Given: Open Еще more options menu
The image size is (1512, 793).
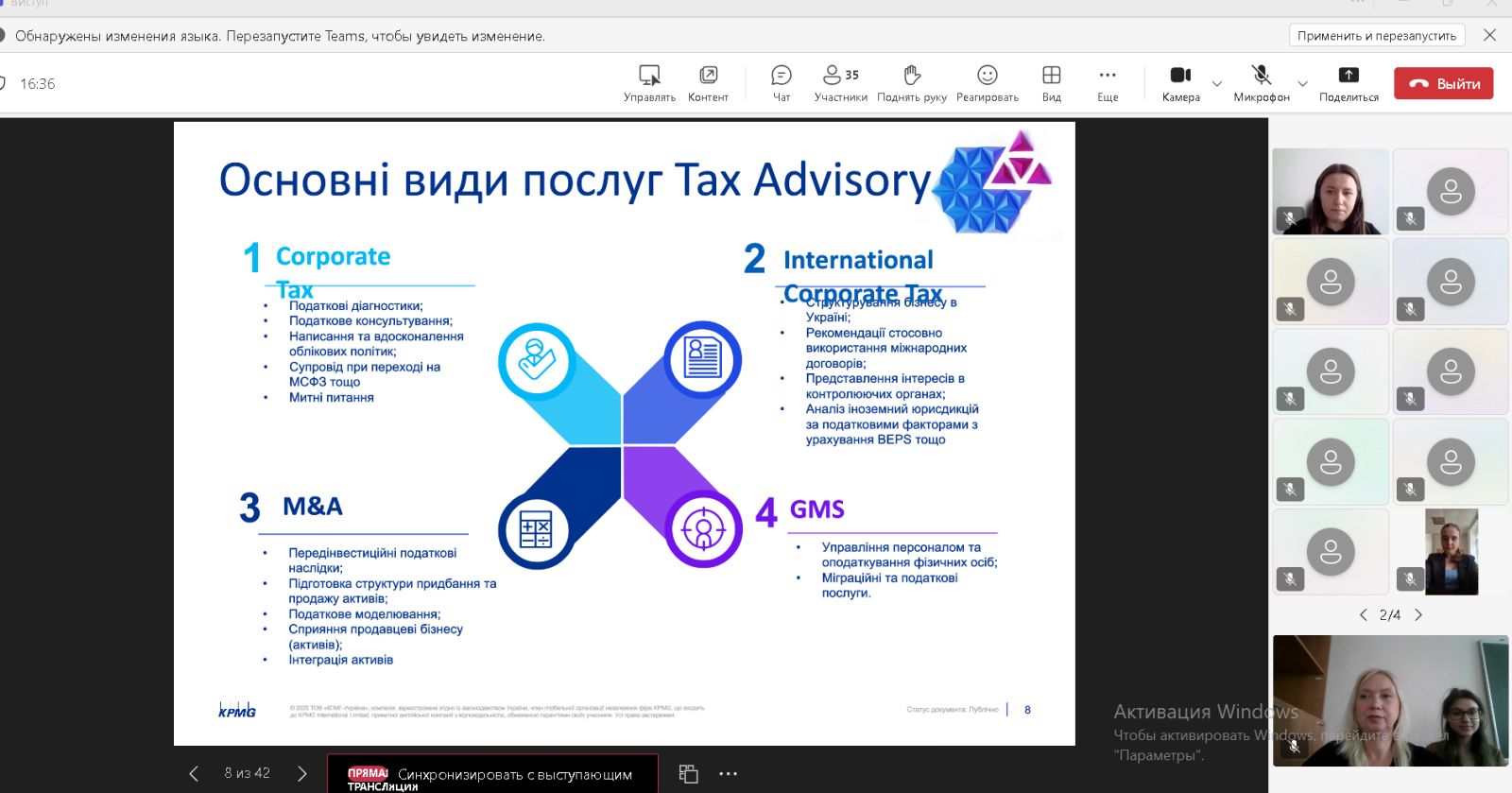Looking at the screenshot, I should (1108, 82).
